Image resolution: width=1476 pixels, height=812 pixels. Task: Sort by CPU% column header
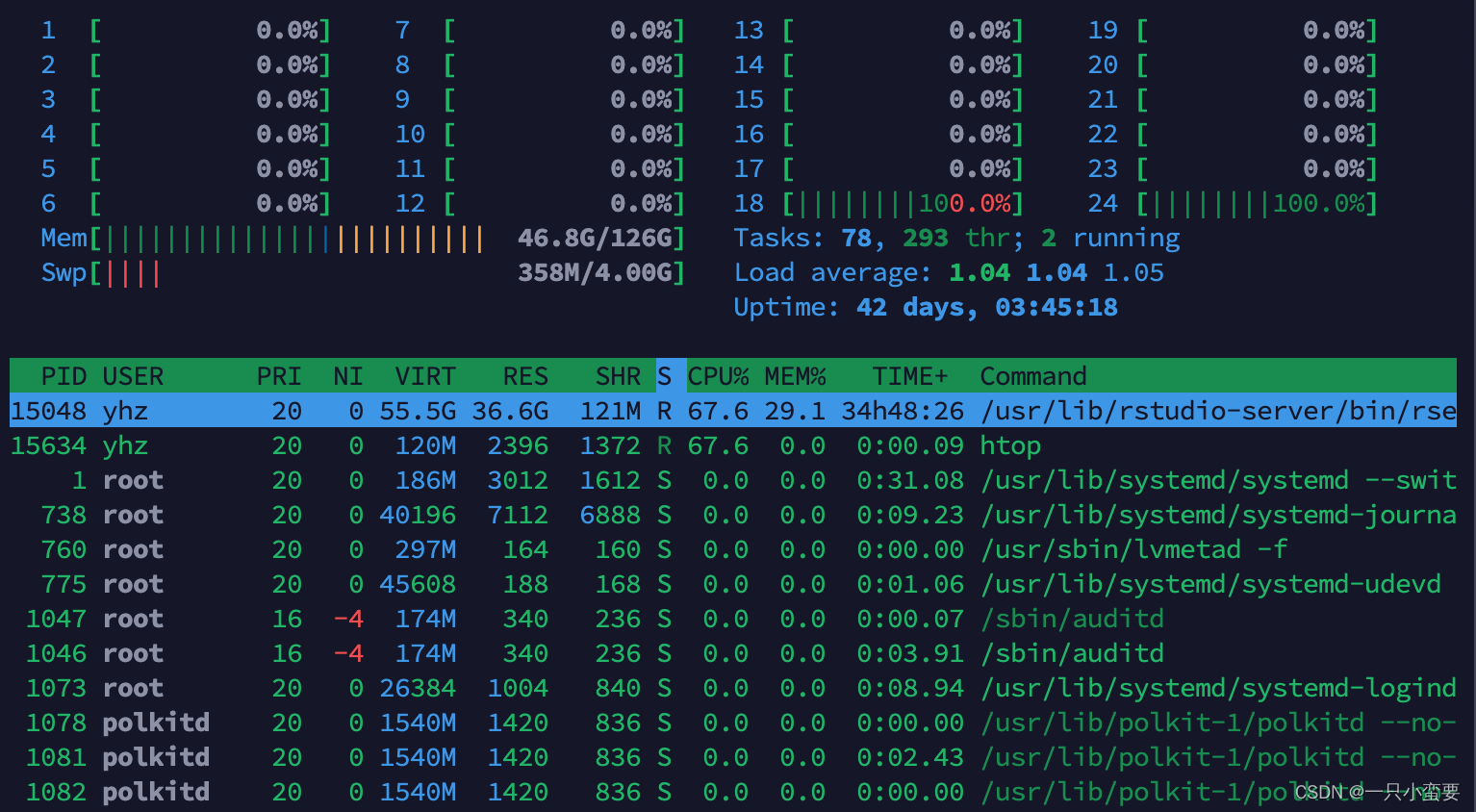coord(718,376)
